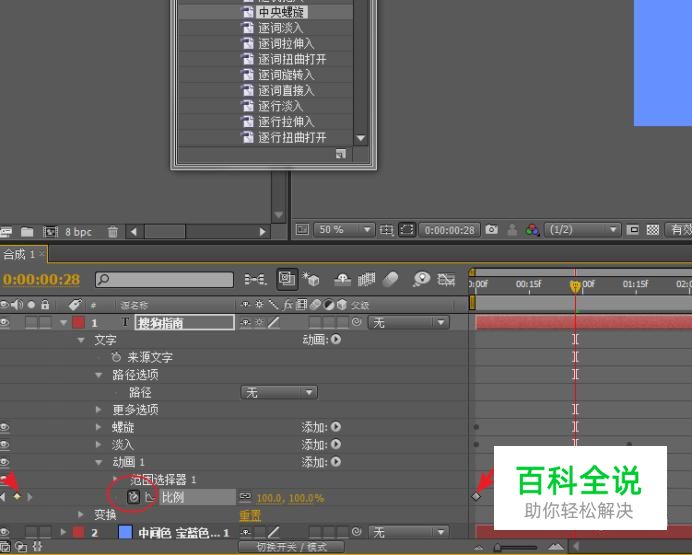Viewport: 692px width, 555px height.
Task: Click 8 bpc color depth button
Action: click(78, 232)
